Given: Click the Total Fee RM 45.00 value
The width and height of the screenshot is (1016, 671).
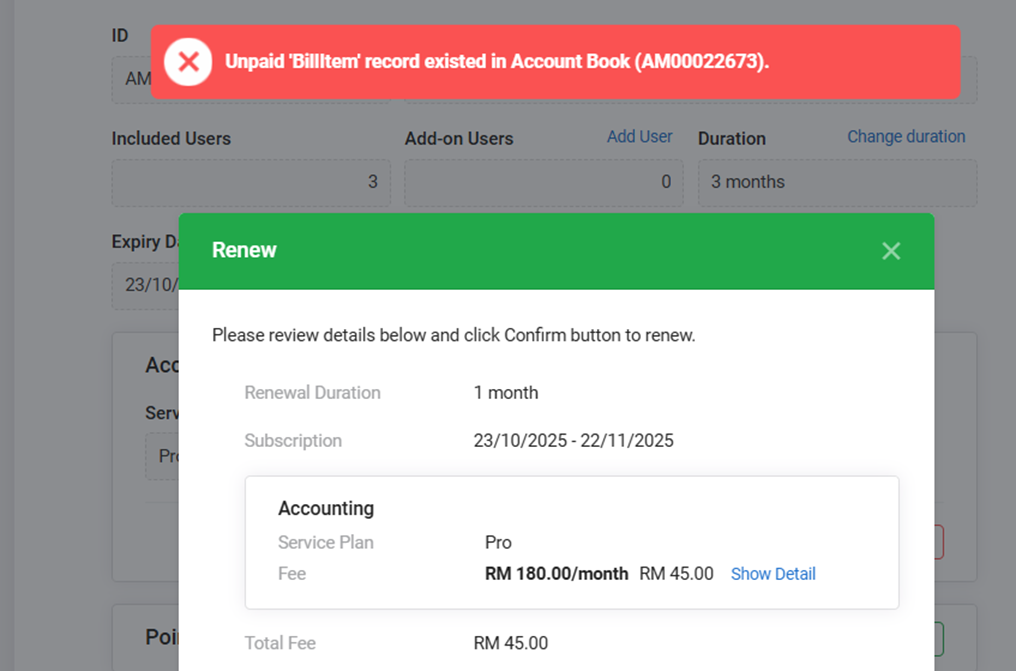Looking at the screenshot, I should click(511, 643).
